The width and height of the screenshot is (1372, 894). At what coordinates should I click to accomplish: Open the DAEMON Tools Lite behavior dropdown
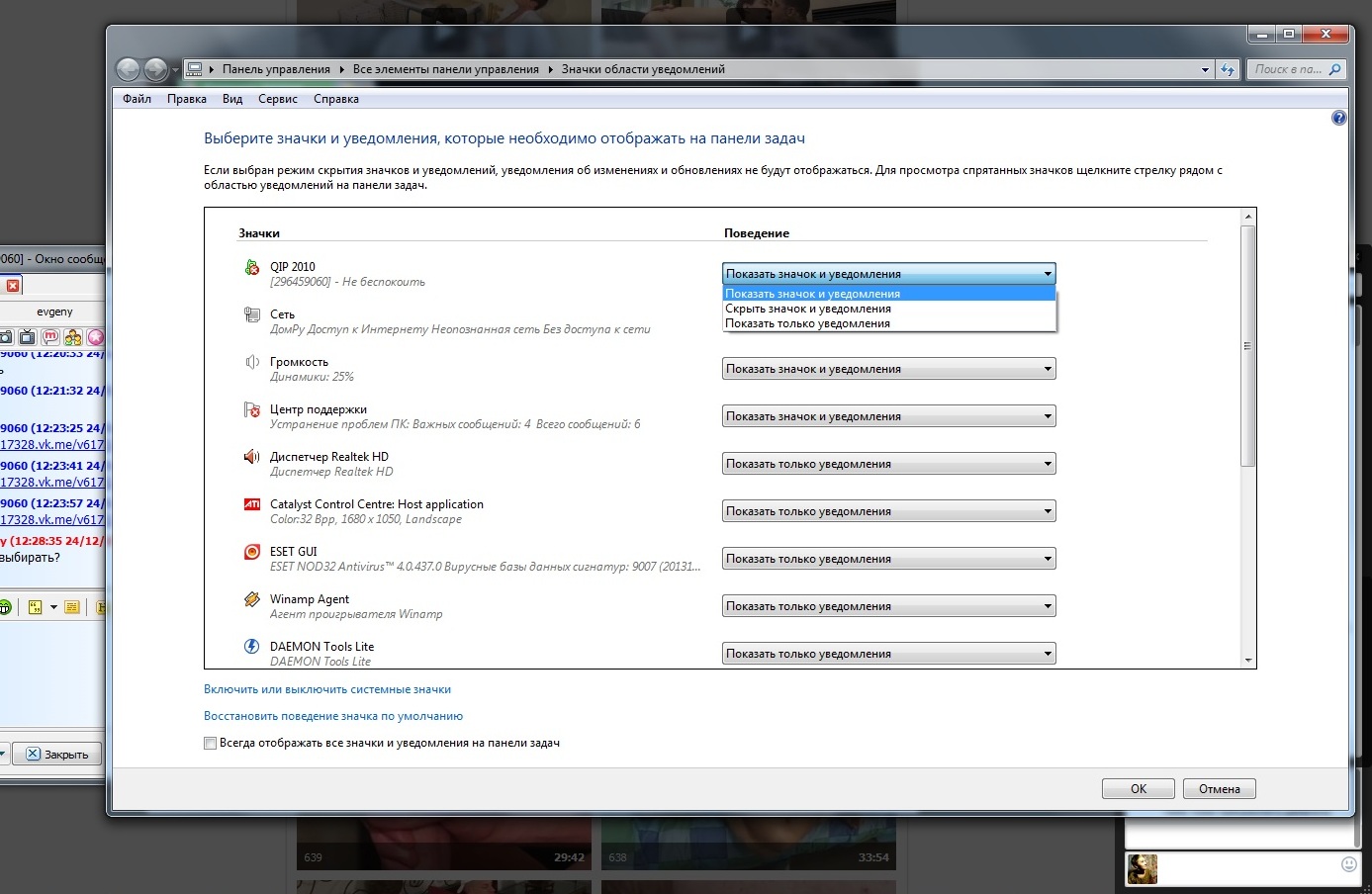click(889, 654)
